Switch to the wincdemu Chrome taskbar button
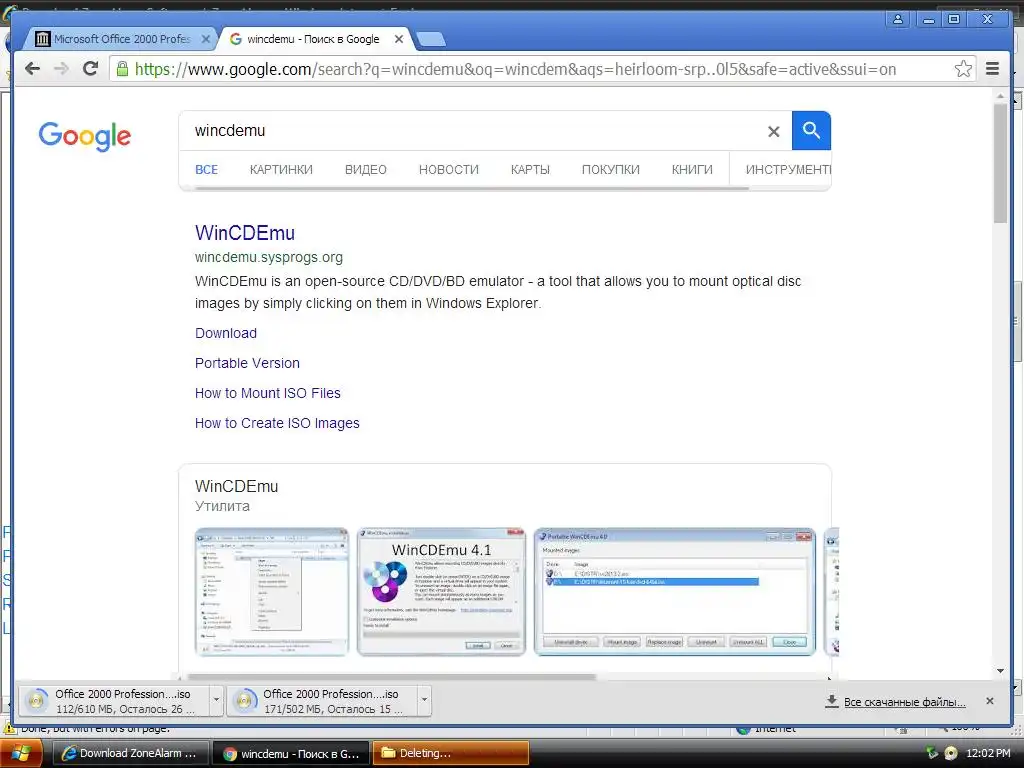Screen dimensions: 1024x768 [x=291, y=754]
